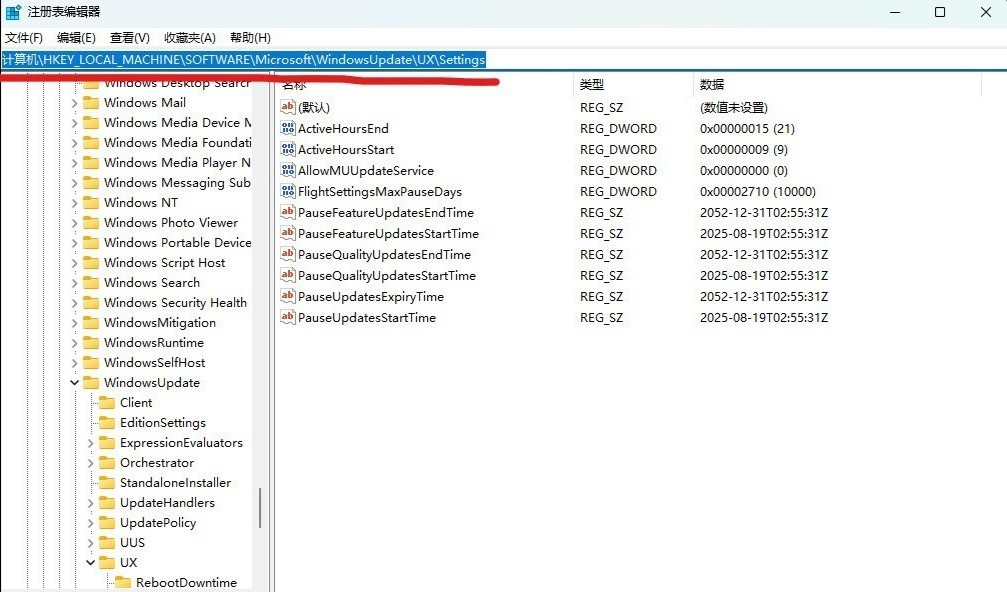Click the REG_DWORD icon beside FlightSettingsMaxPauseDays
This screenshot has height=592, width=1007.
(x=287, y=191)
